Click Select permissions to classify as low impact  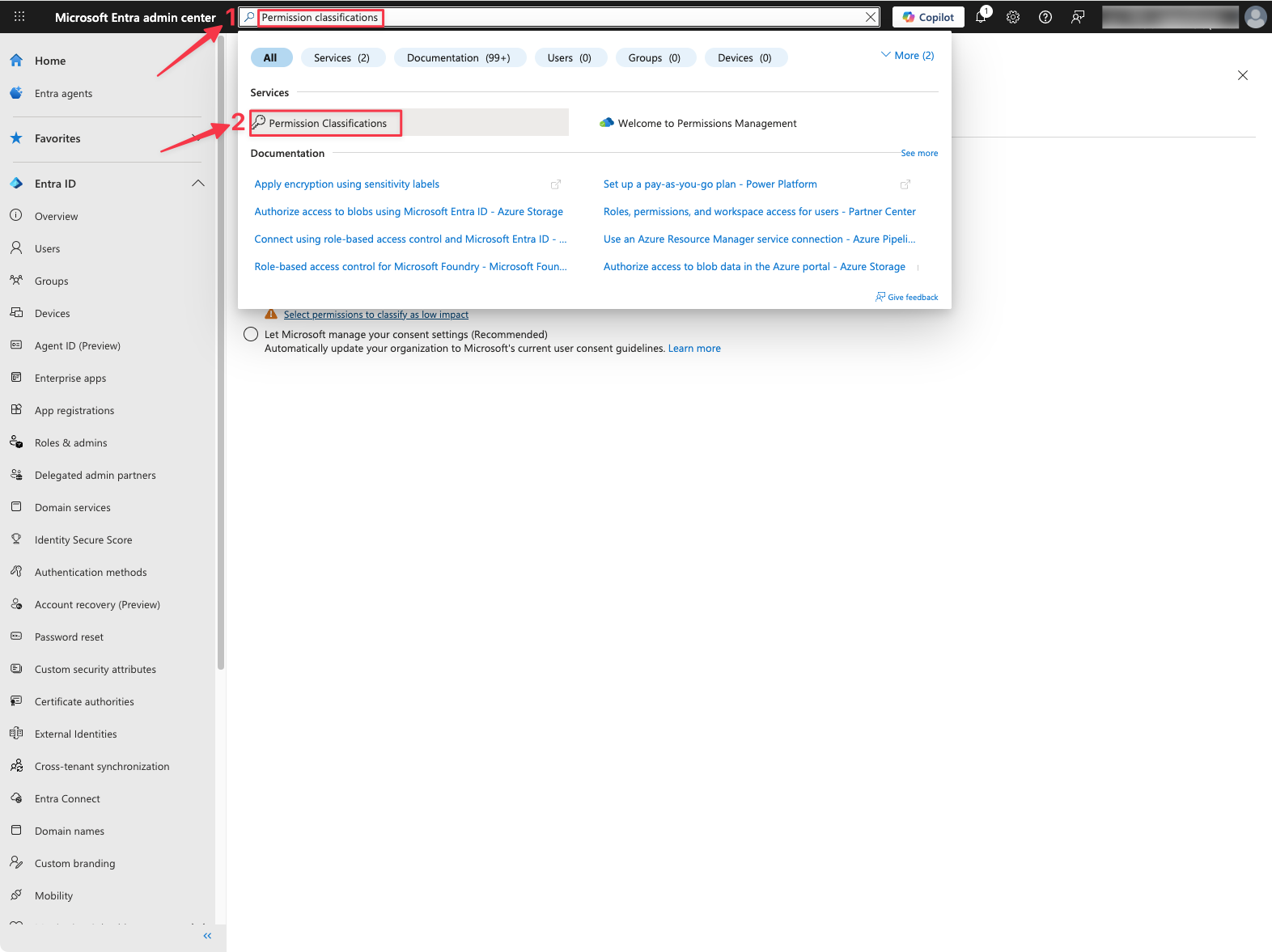click(376, 315)
